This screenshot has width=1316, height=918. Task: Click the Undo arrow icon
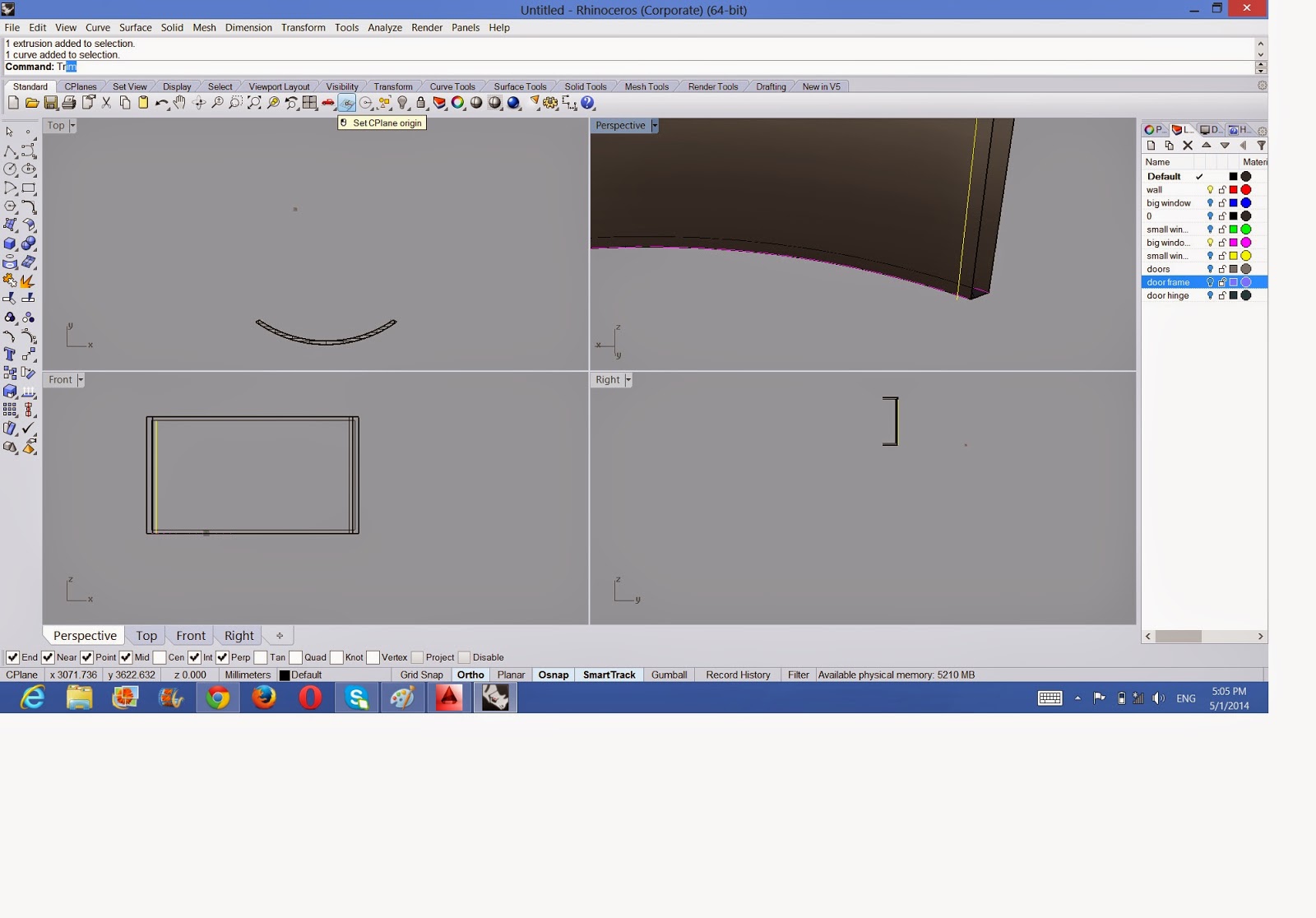(x=161, y=103)
